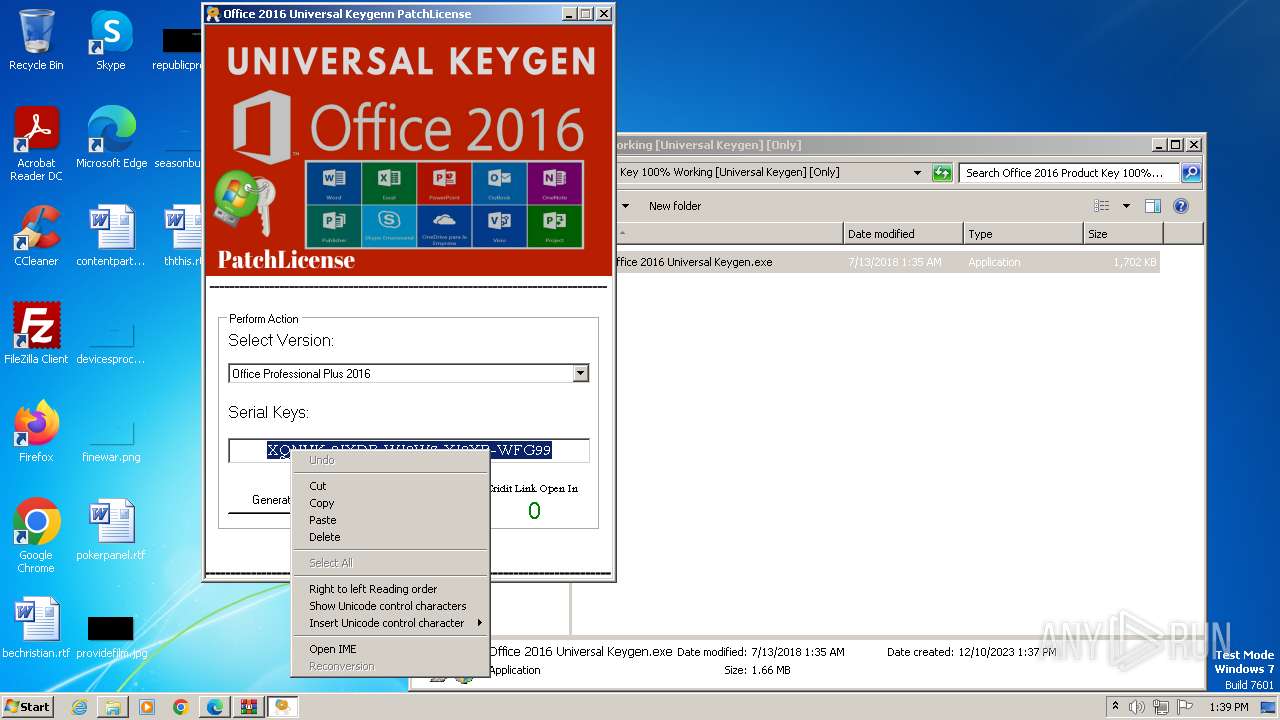Viewport: 1280px width, 720px height.
Task: Open Internet Explorer from the taskbar
Action: (79, 707)
